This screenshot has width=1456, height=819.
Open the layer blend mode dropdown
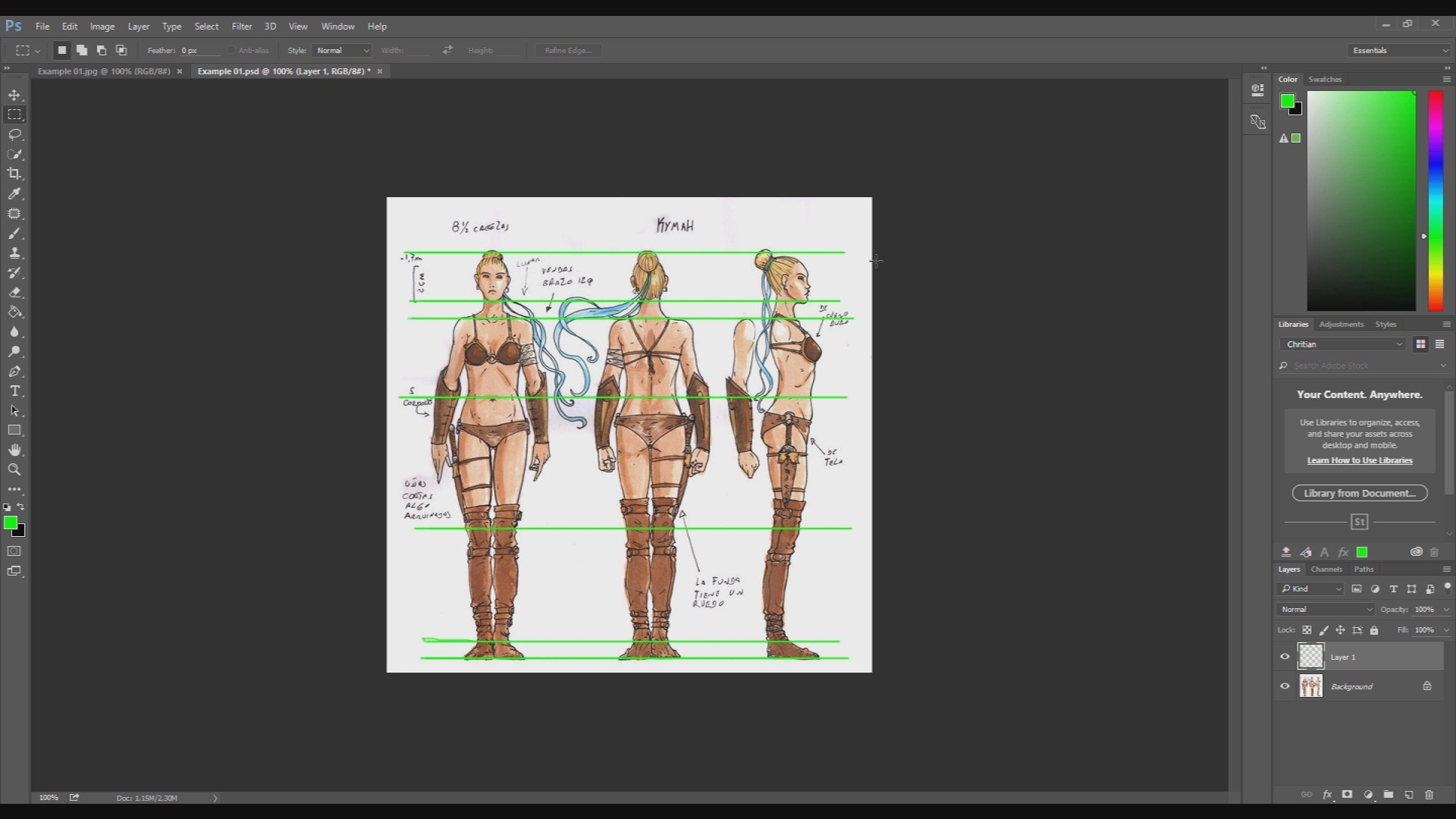coord(1326,610)
